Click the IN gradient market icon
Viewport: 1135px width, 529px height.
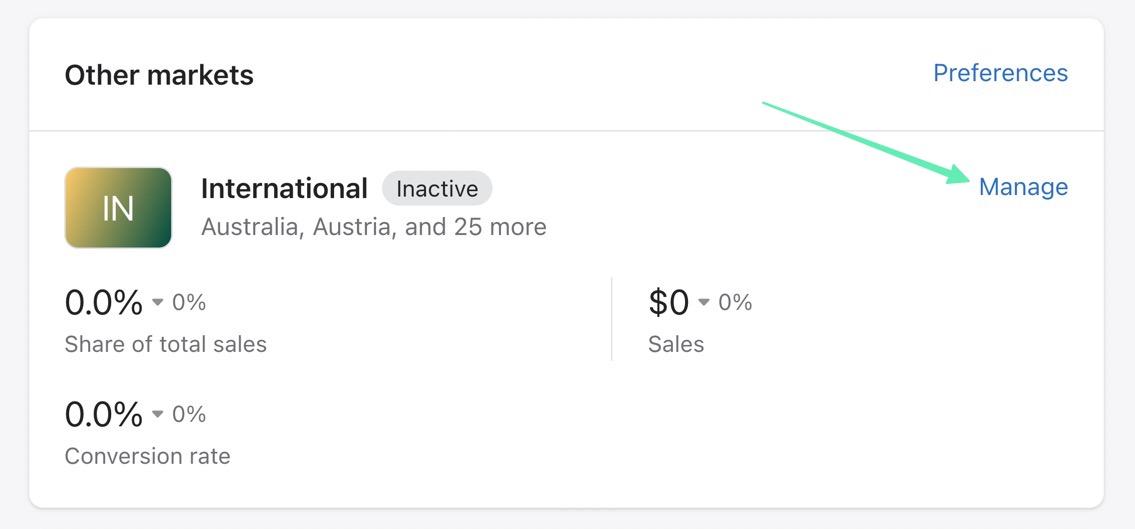118,208
